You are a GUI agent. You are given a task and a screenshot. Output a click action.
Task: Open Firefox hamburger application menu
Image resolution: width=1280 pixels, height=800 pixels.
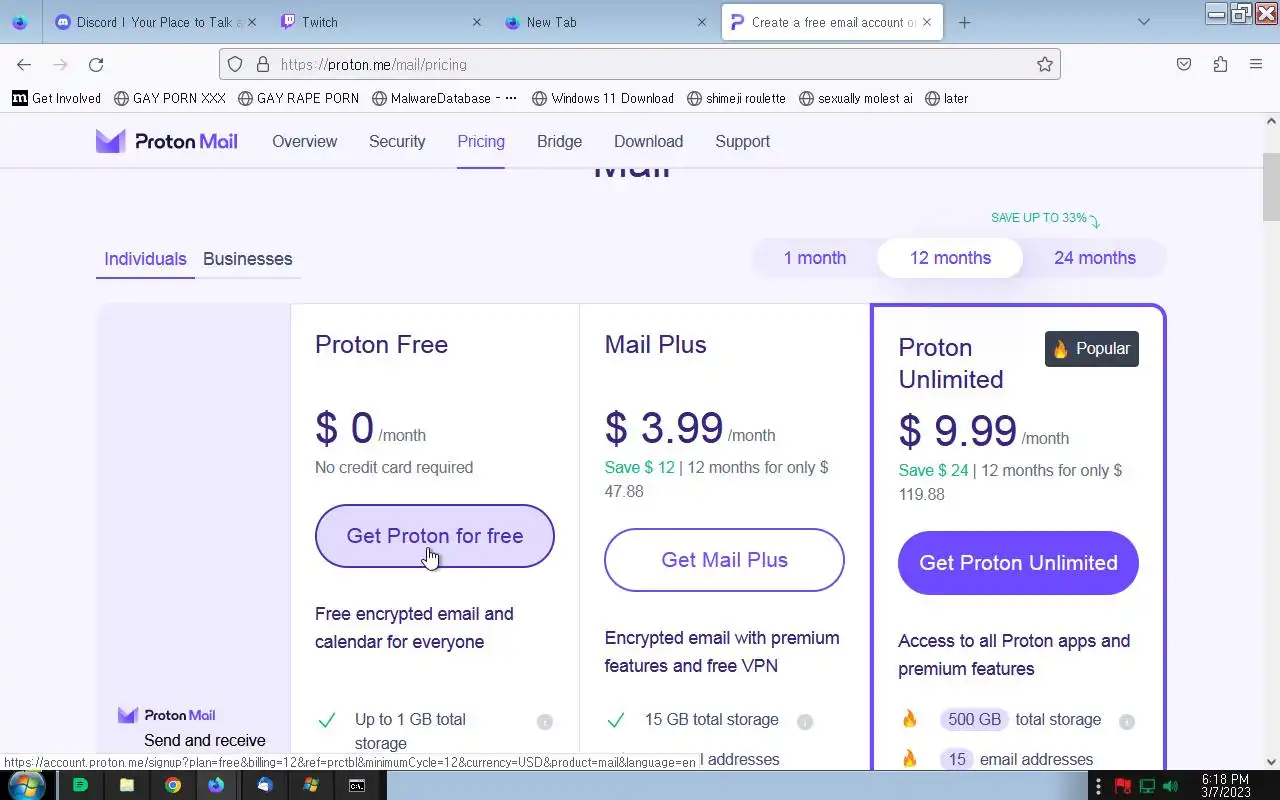pyautogui.click(x=1256, y=64)
